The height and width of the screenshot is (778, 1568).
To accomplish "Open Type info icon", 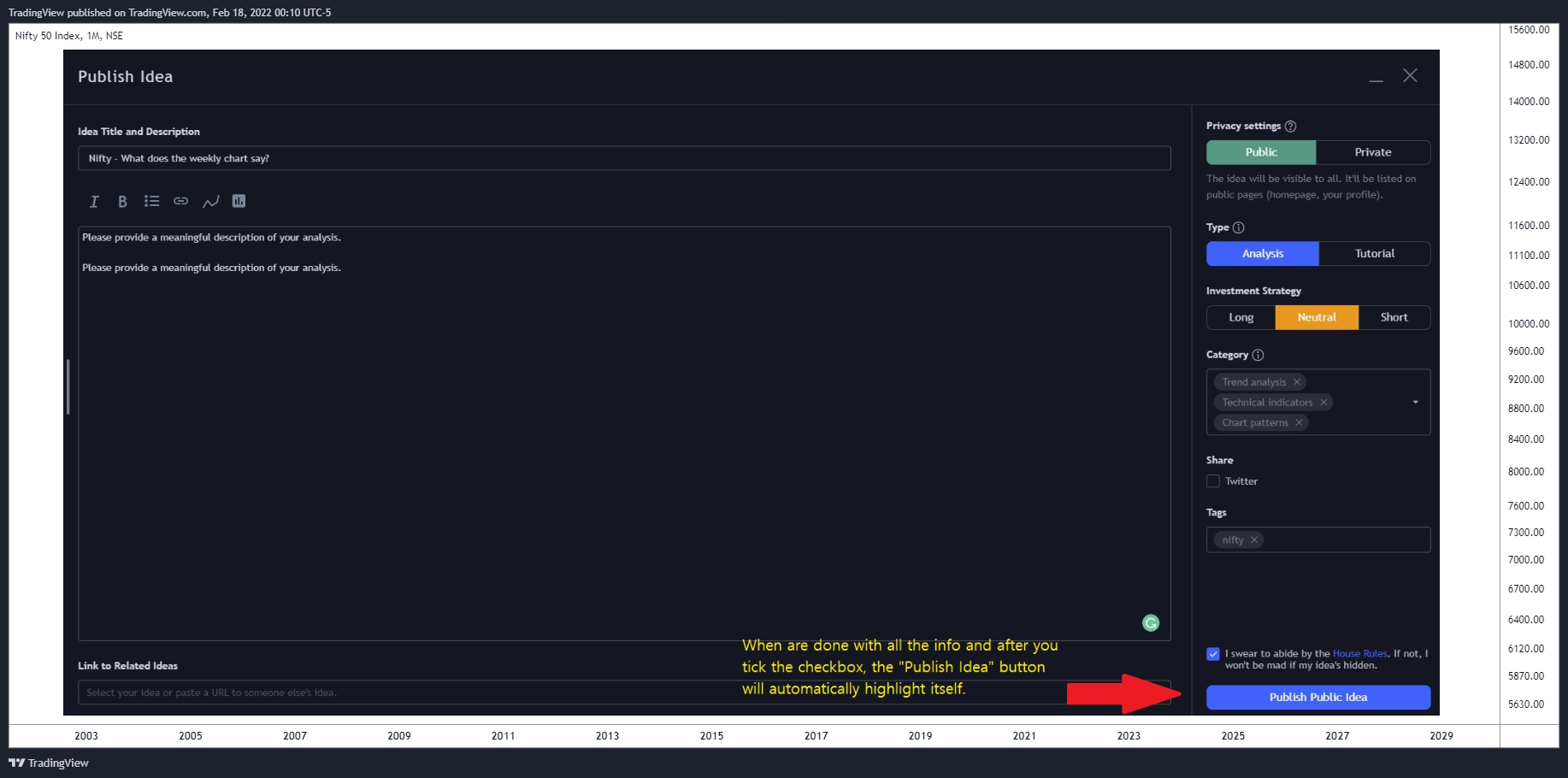I will click(1239, 227).
